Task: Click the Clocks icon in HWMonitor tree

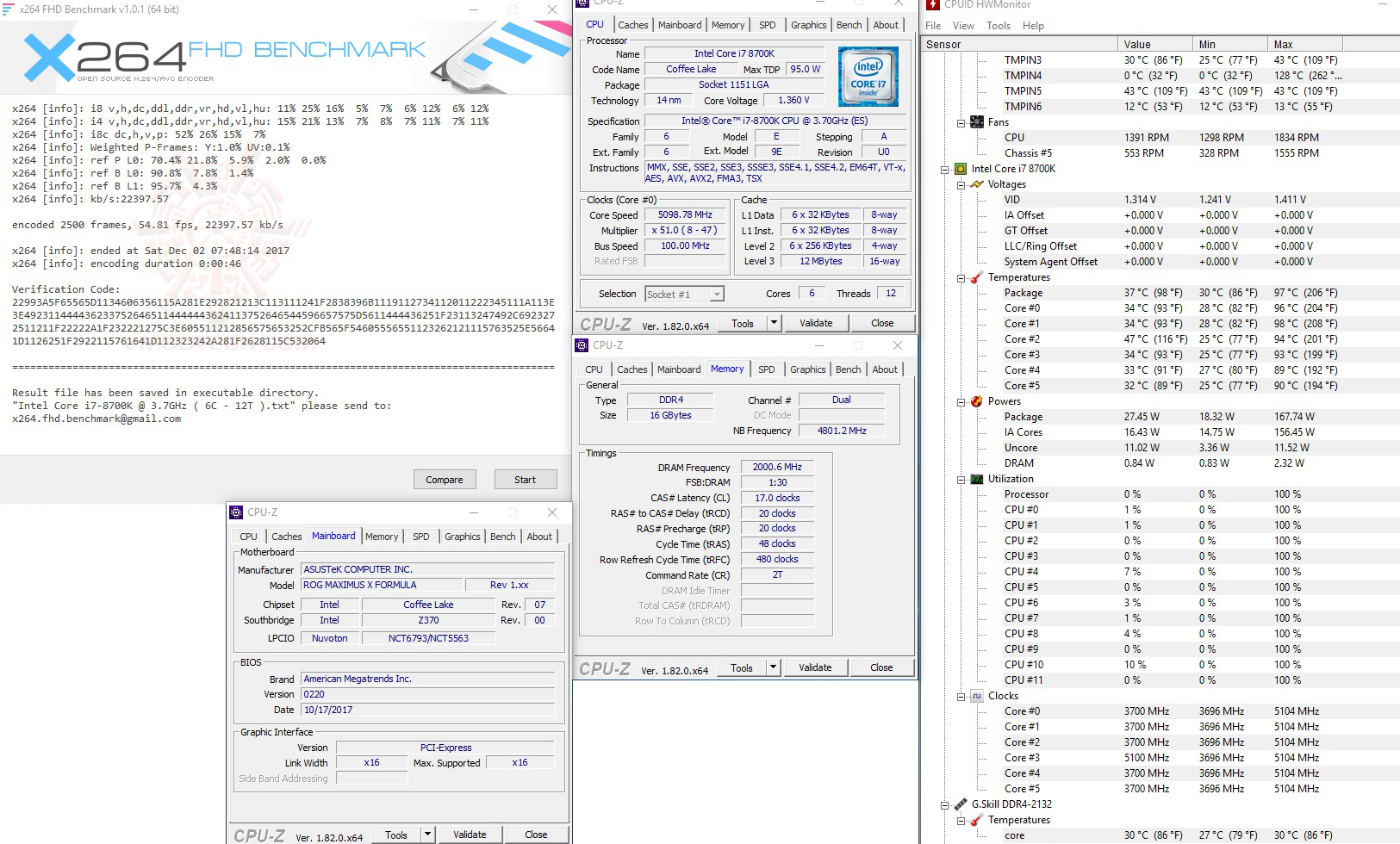Action: (977, 695)
